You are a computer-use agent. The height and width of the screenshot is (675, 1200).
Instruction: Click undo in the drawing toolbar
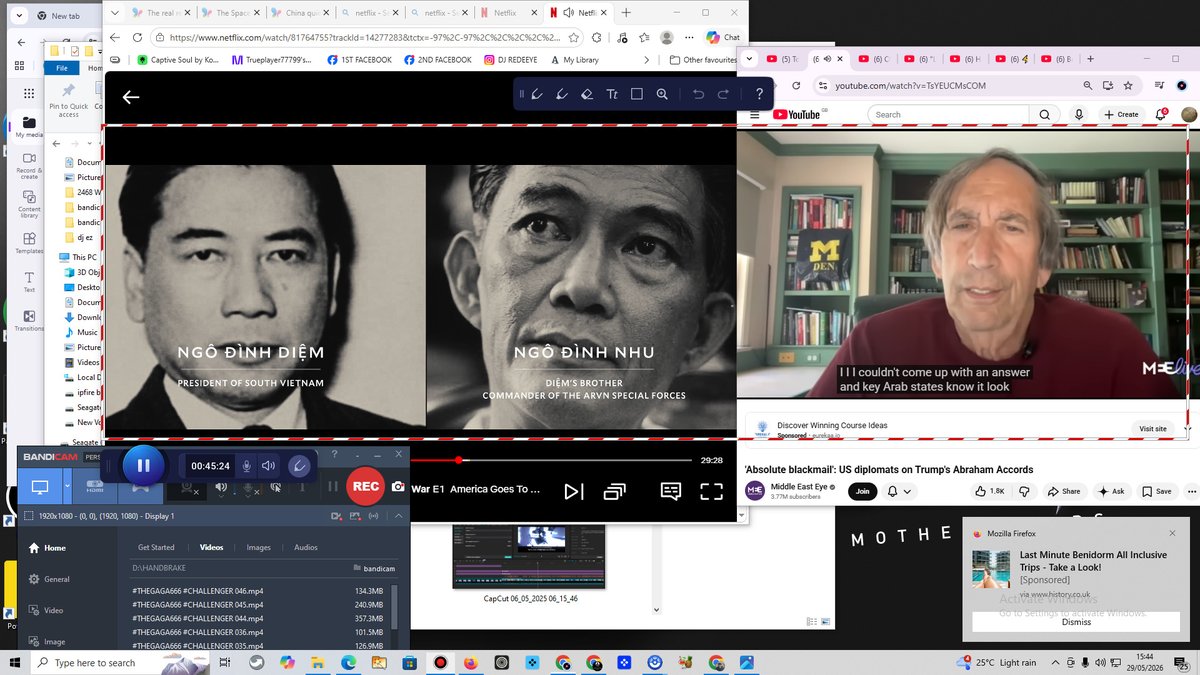698,94
